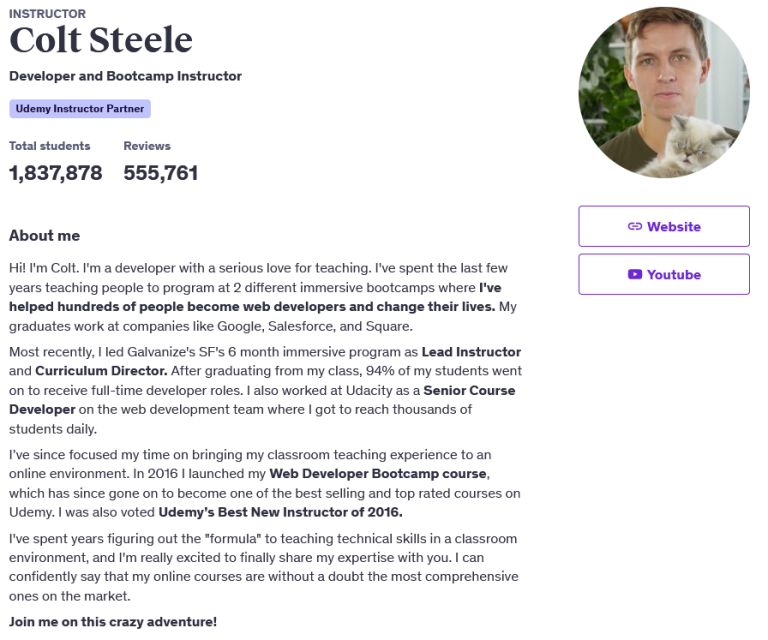
Task: Click the Colt Steele name heading
Action: pyautogui.click(x=101, y=41)
